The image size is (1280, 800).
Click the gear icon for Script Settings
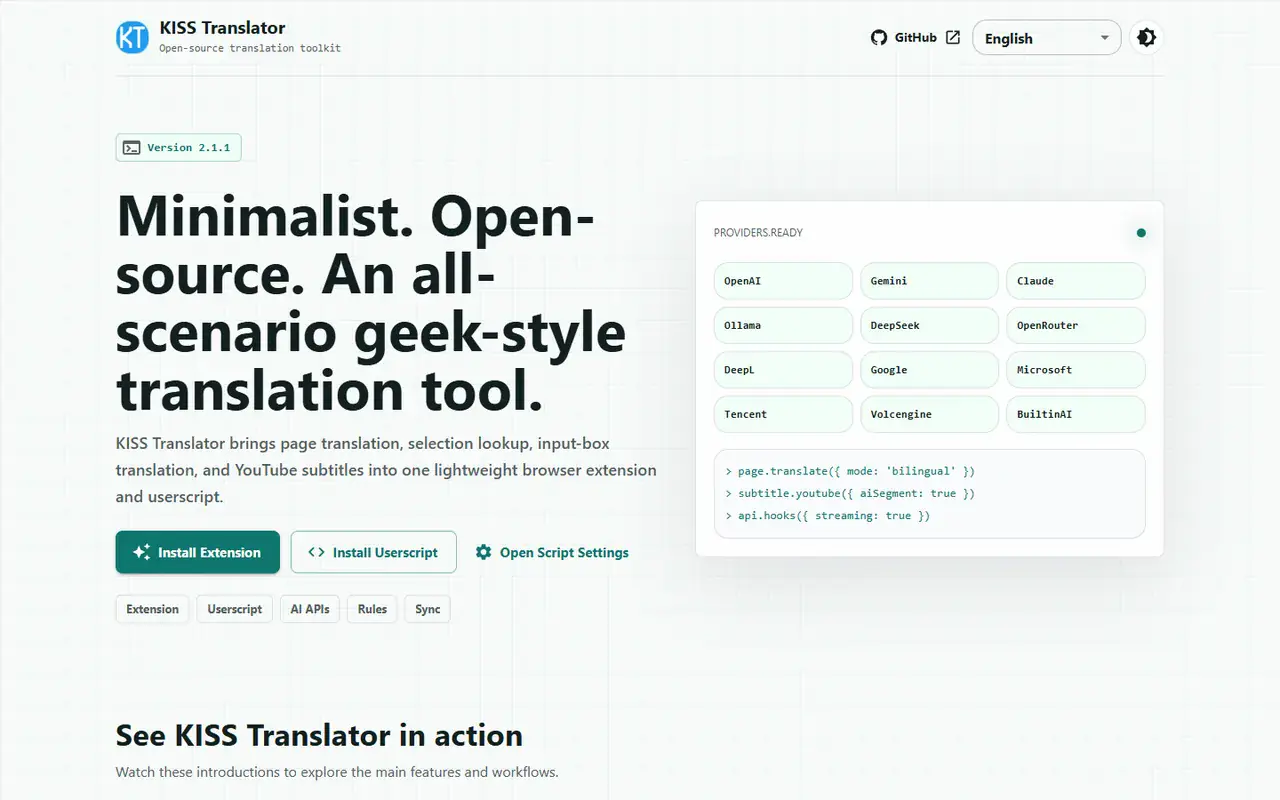click(x=484, y=552)
